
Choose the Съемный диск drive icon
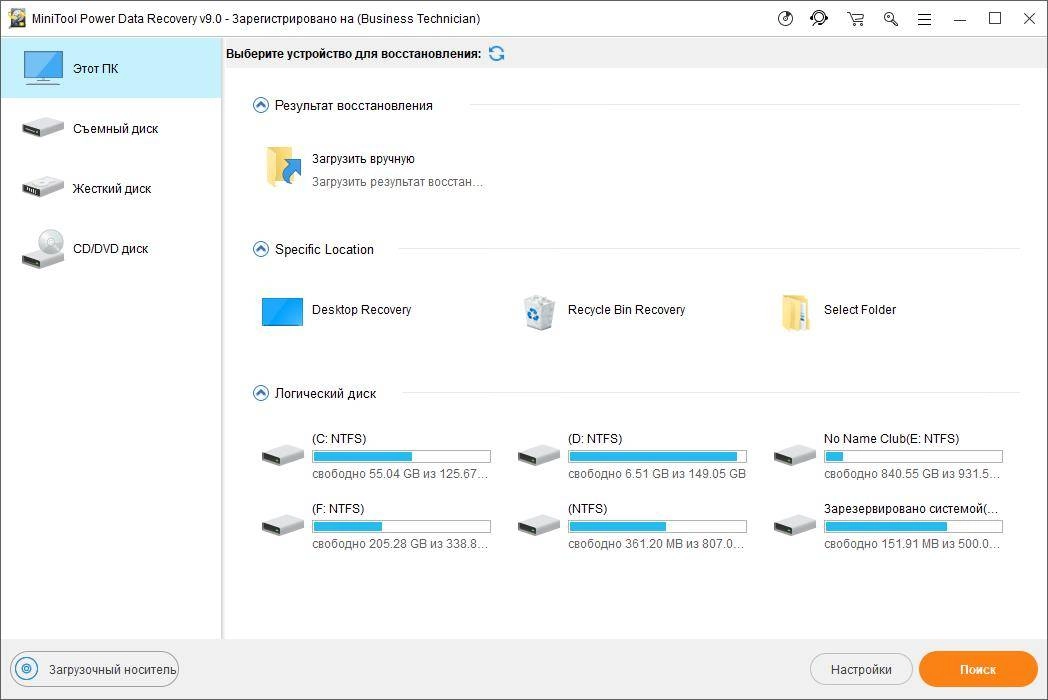pos(43,127)
